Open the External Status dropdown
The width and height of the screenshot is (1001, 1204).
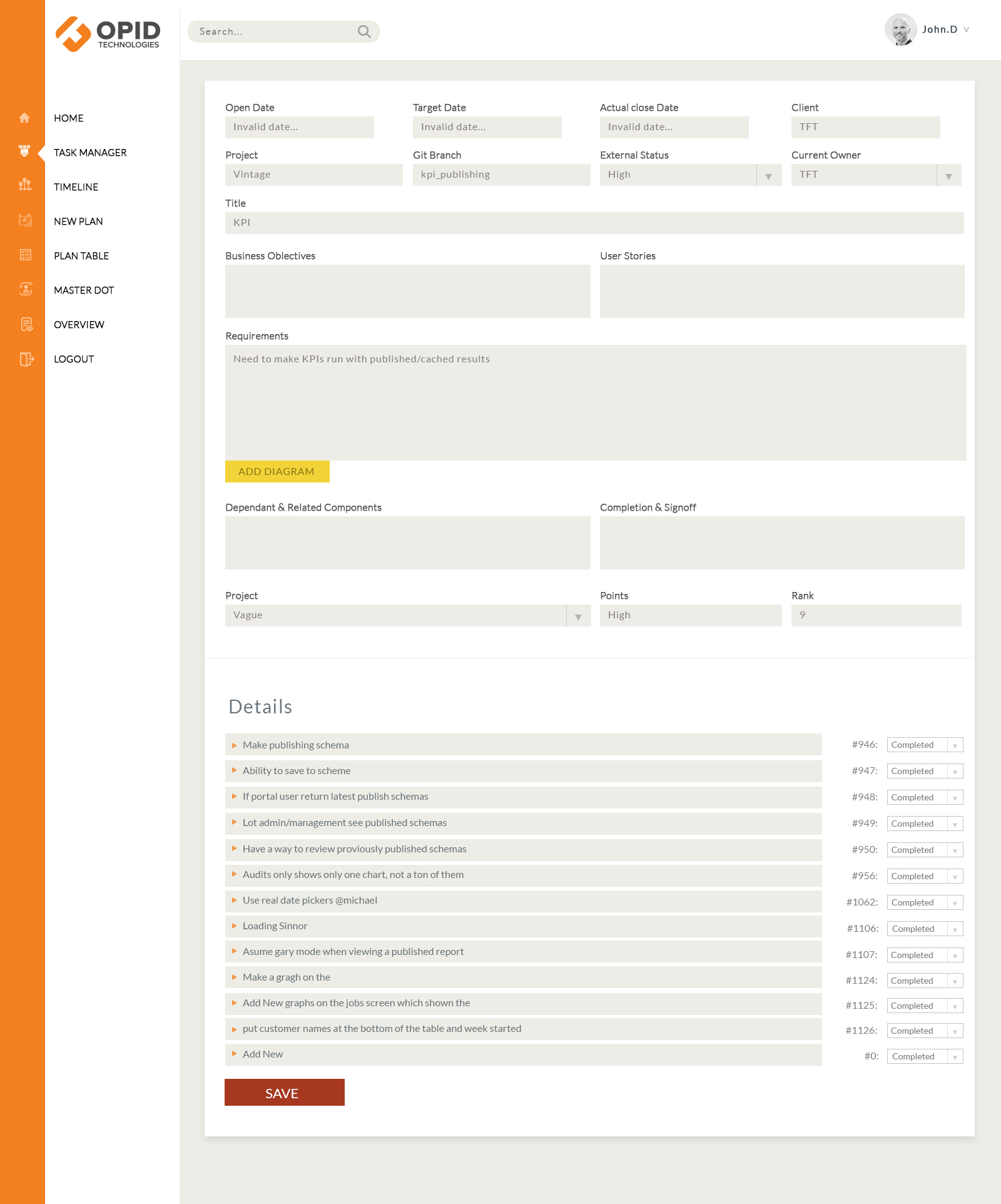pos(768,175)
